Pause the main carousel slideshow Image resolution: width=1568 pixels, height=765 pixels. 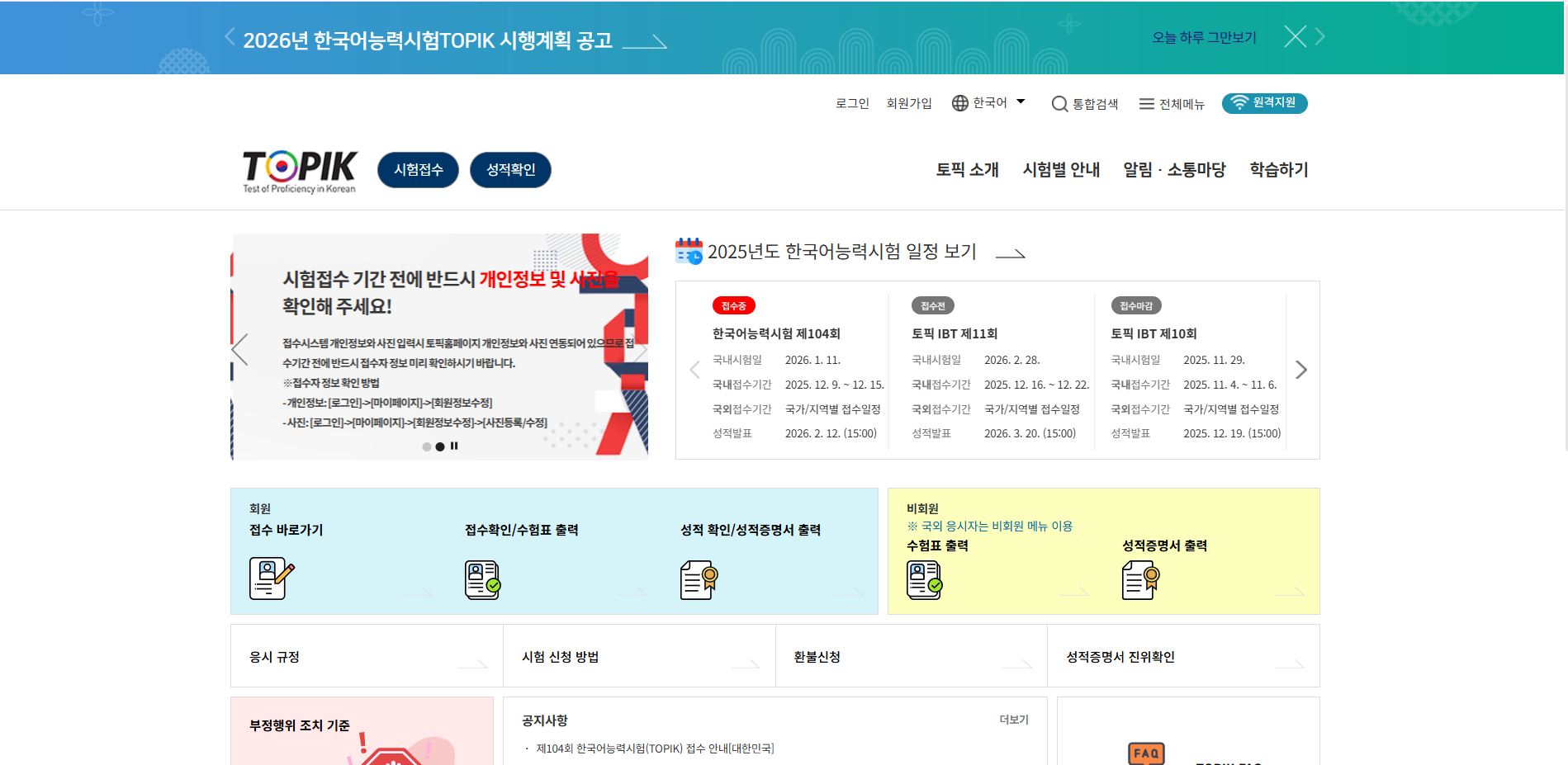(x=454, y=446)
